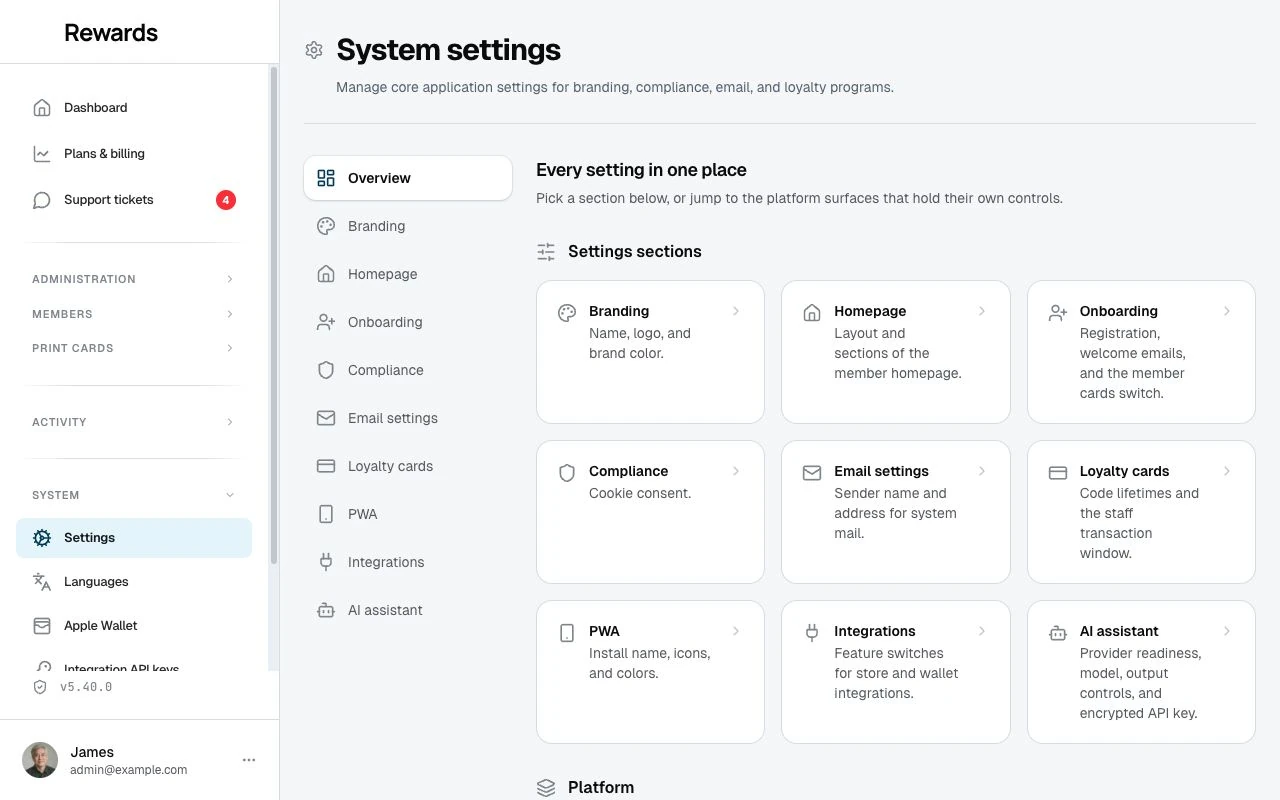
Task: Click the Dashboard home icon in sidebar
Action: pos(42,108)
